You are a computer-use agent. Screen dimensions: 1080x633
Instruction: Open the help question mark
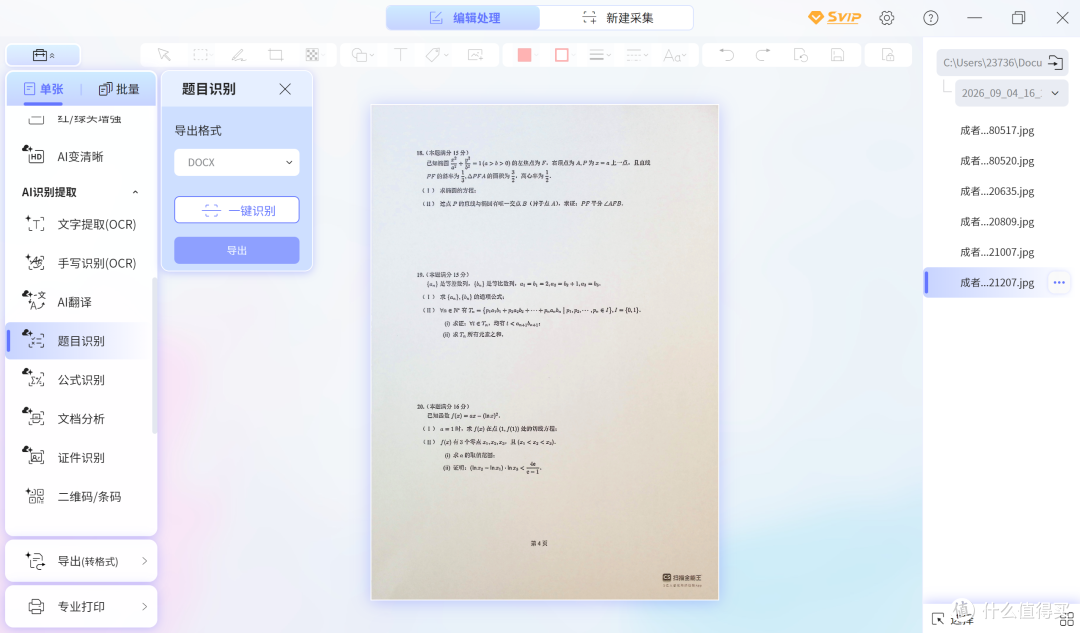[931, 18]
